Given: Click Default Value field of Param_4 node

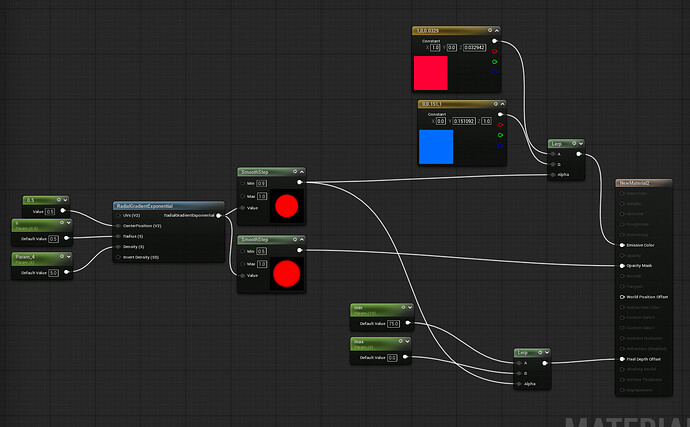Looking at the screenshot, I should coord(53,272).
